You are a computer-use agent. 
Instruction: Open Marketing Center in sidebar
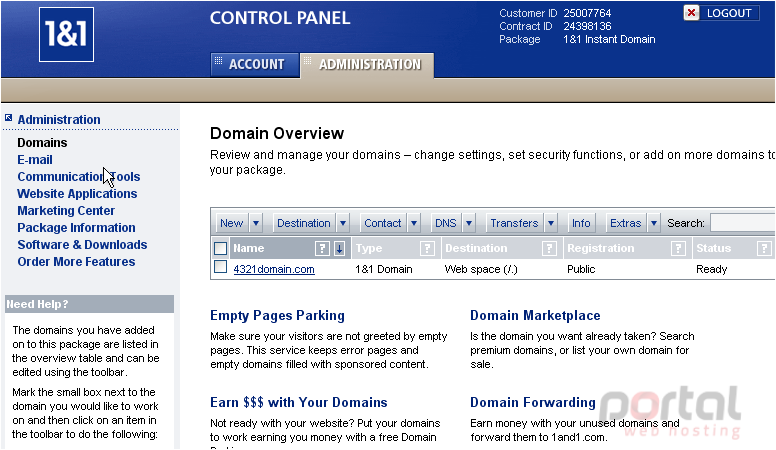[66, 210]
